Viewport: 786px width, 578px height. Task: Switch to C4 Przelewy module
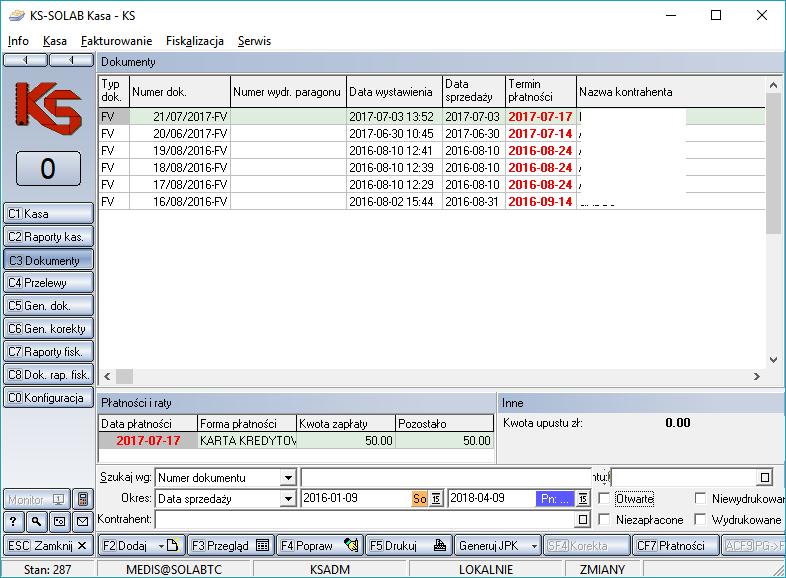click(48, 283)
